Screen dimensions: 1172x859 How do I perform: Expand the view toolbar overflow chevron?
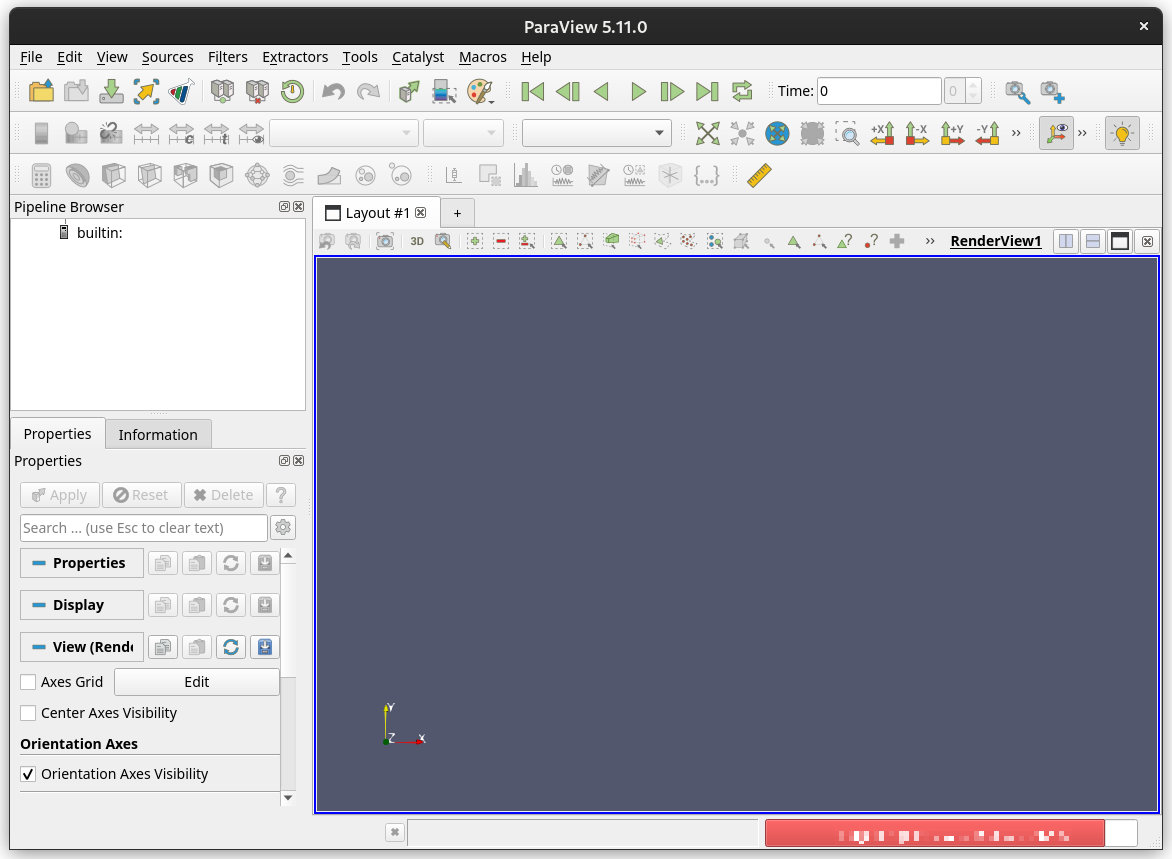[929, 241]
